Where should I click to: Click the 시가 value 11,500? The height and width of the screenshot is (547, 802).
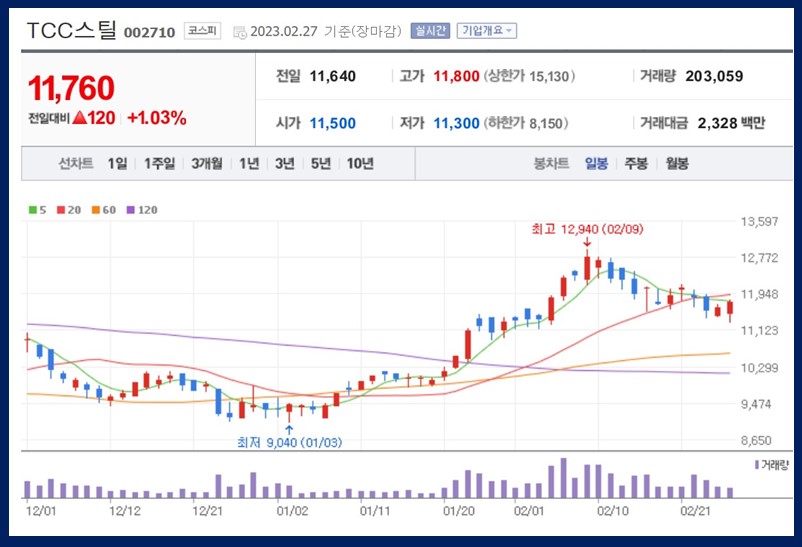tap(332, 123)
